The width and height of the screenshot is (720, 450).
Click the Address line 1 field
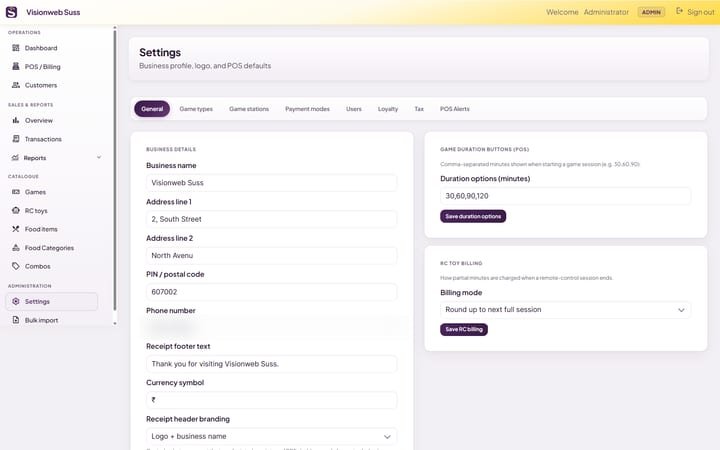pos(271,219)
